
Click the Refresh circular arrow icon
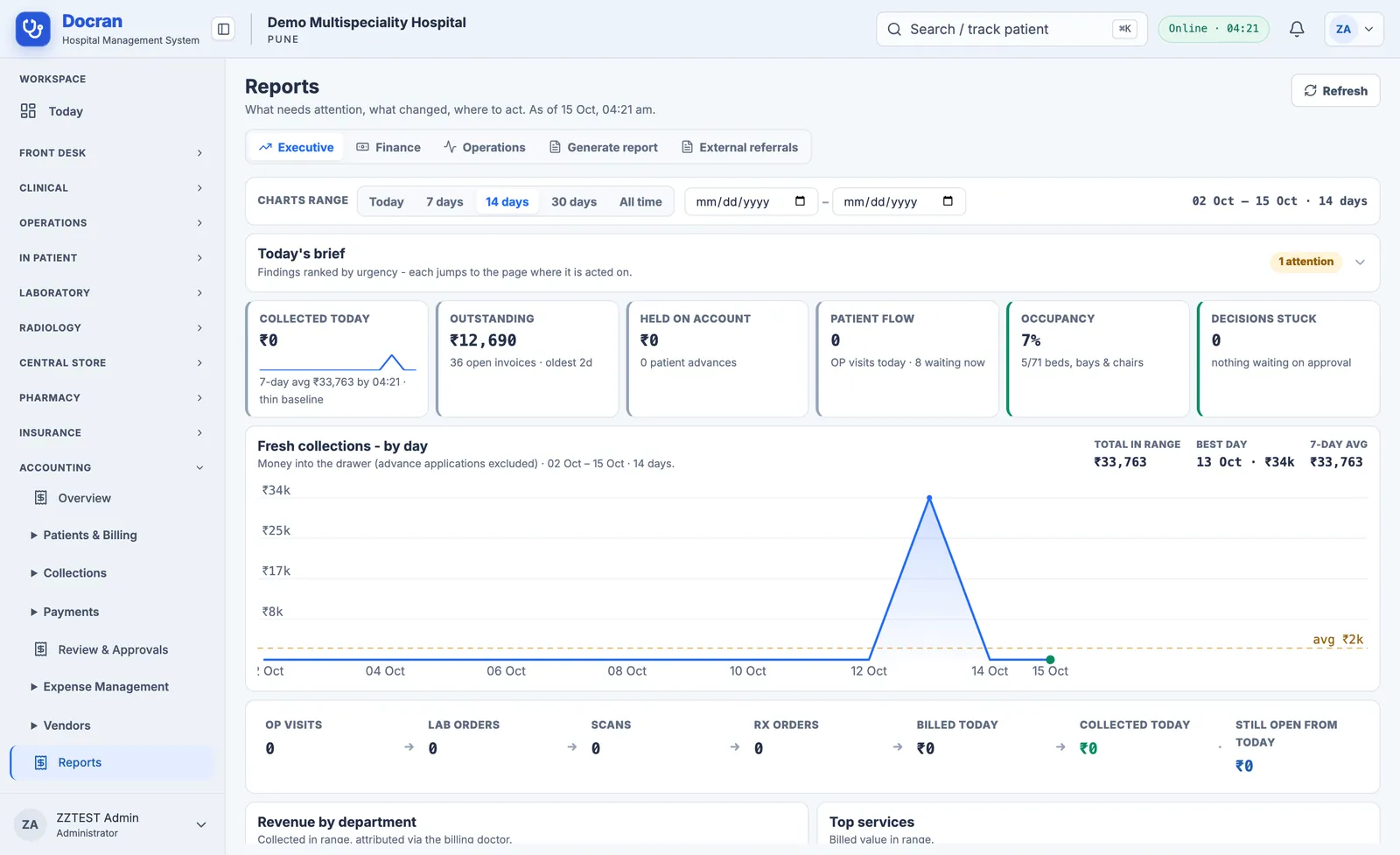click(x=1311, y=91)
